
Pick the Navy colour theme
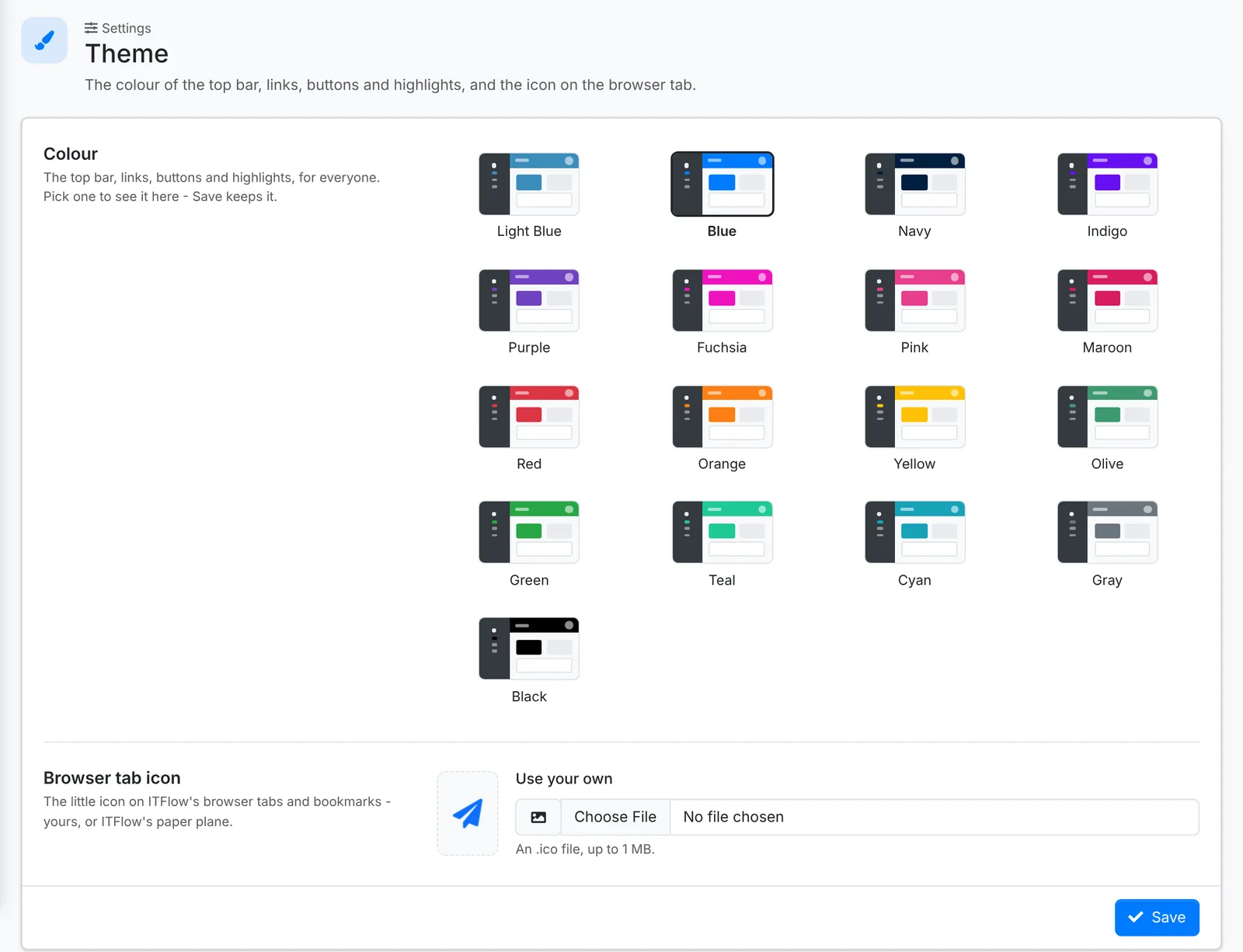[x=914, y=184]
